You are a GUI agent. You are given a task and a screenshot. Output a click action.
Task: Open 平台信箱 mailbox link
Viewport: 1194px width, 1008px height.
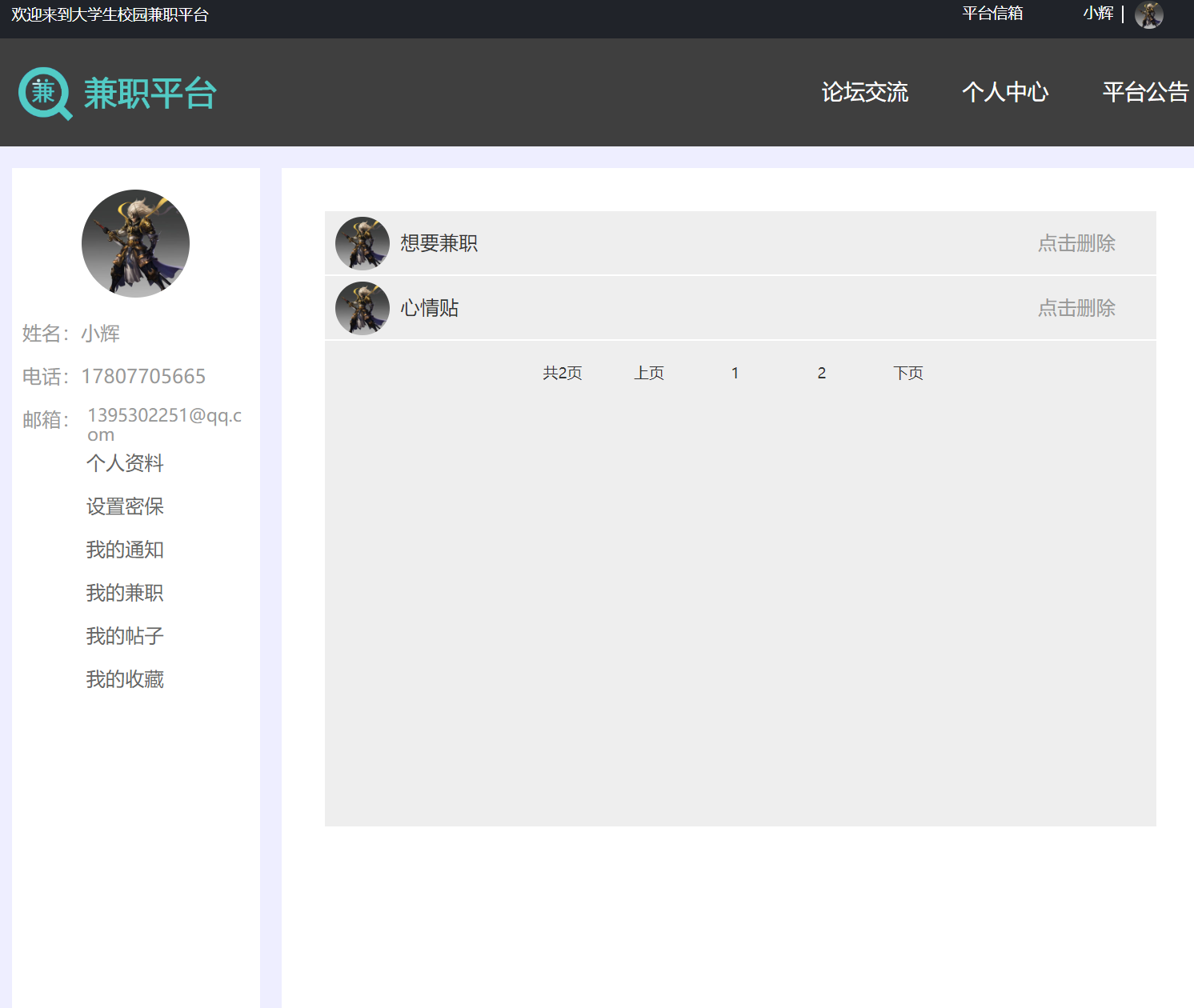[992, 14]
